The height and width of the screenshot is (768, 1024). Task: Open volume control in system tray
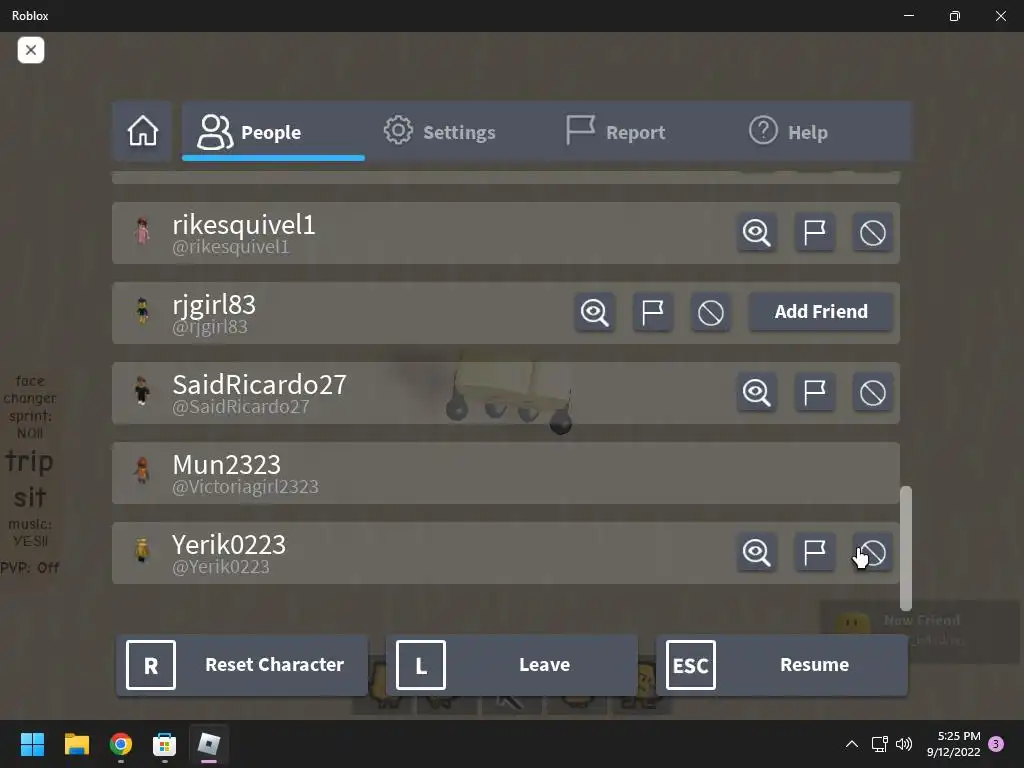point(904,744)
